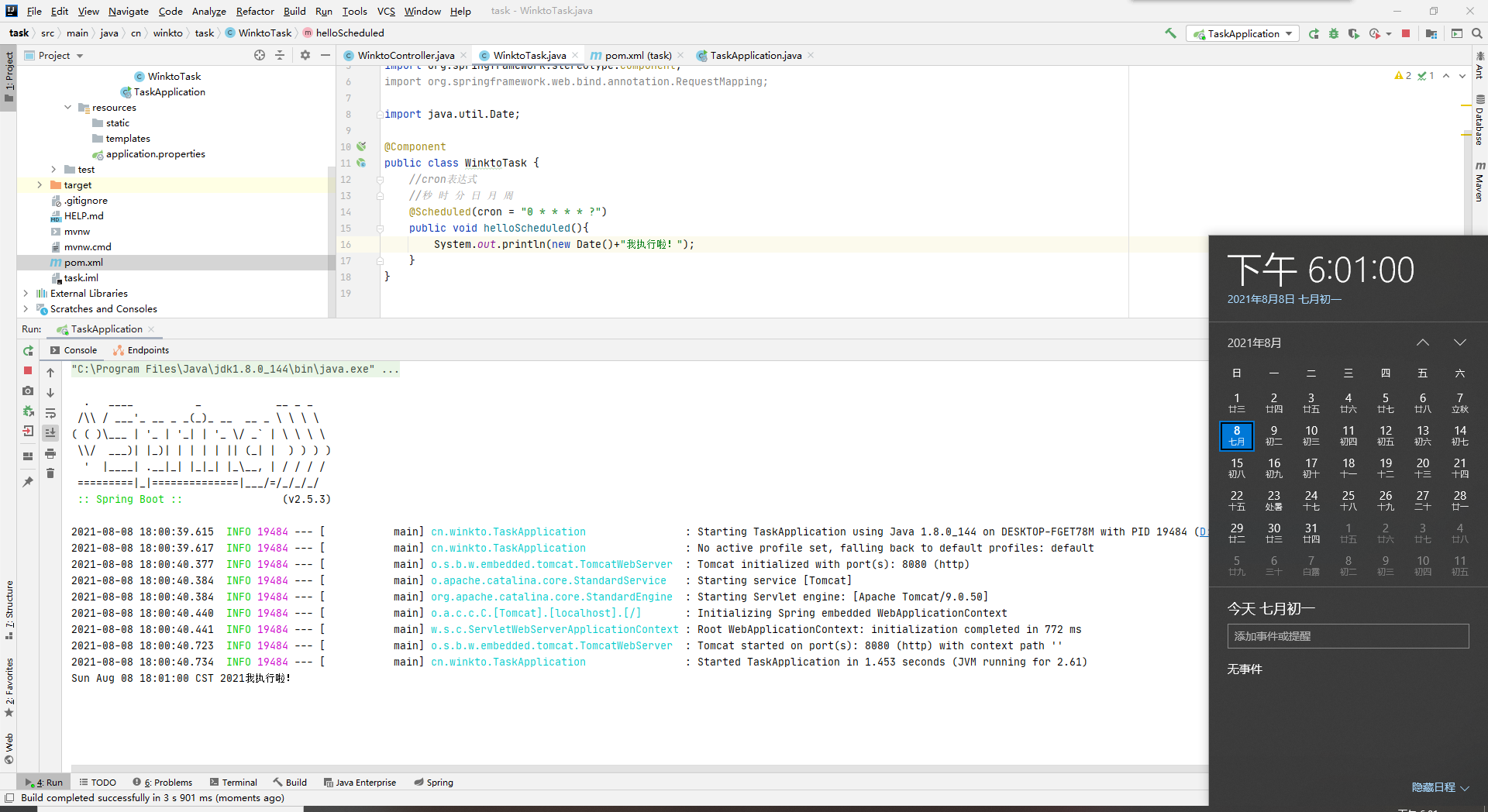Open the TaskApplication run configuration dropdown
Viewport: 1488px width, 812px height.
tap(1244, 33)
